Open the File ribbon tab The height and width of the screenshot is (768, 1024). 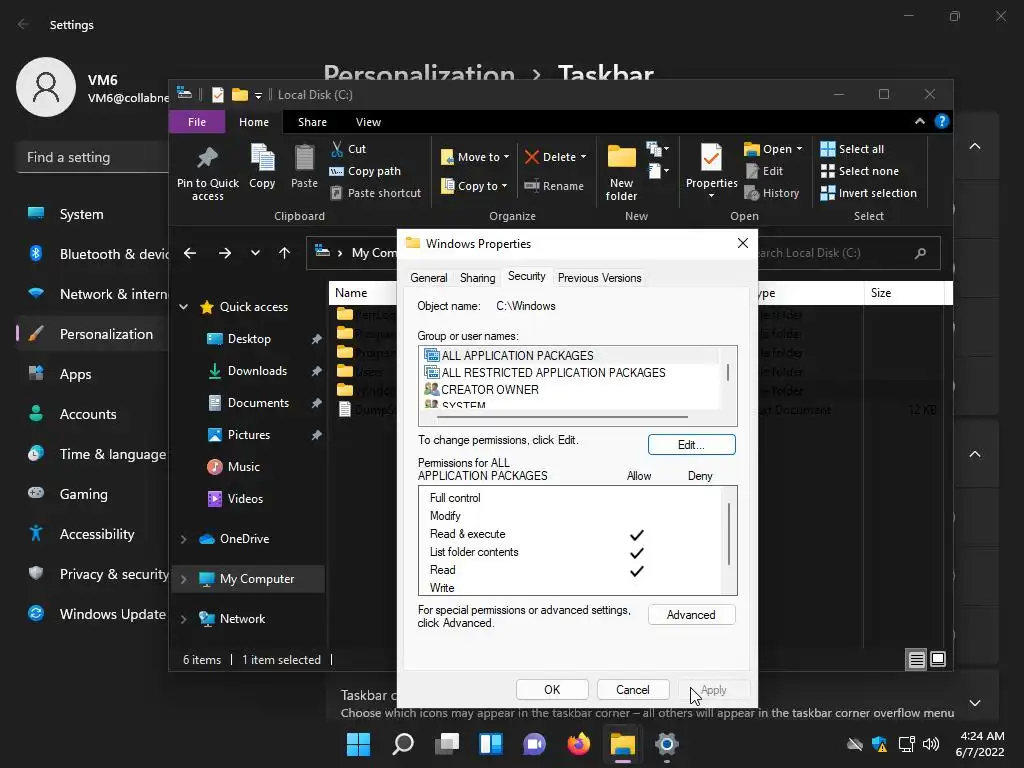(x=197, y=122)
